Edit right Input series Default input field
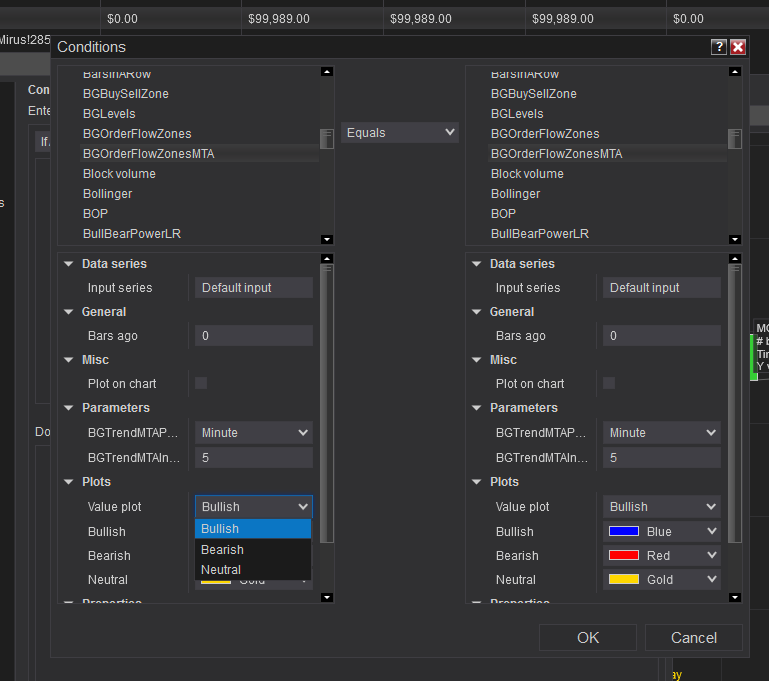Image resolution: width=769 pixels, height=681 pixels. [662, 288]
